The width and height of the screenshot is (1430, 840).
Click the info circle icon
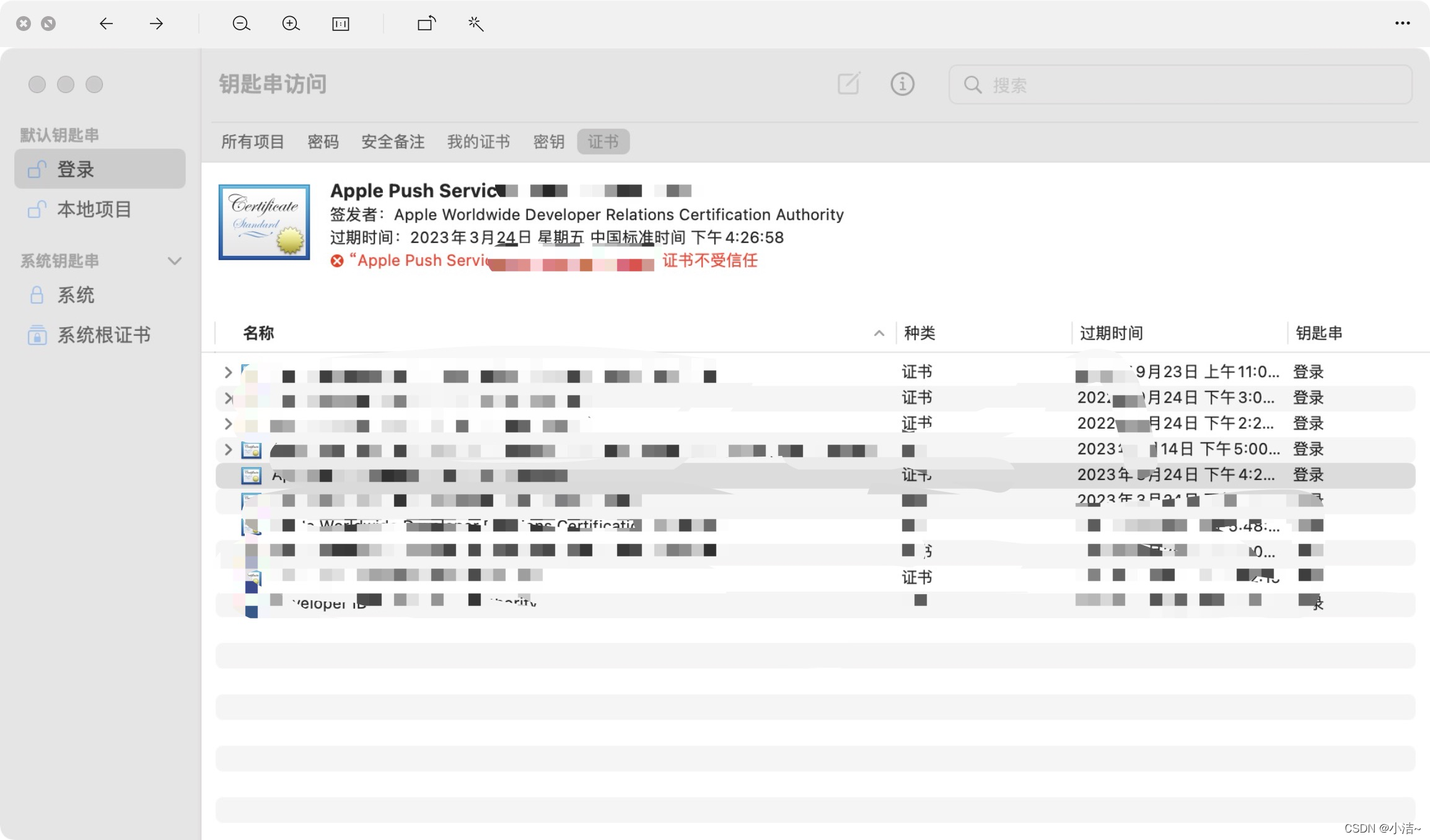point(902,84)
